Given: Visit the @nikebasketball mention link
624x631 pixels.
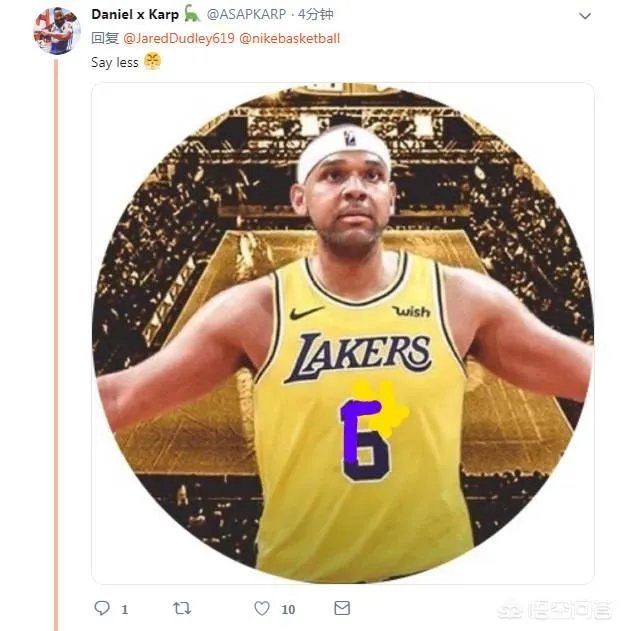Looking at the screenshot, I should tap(289, 38).
